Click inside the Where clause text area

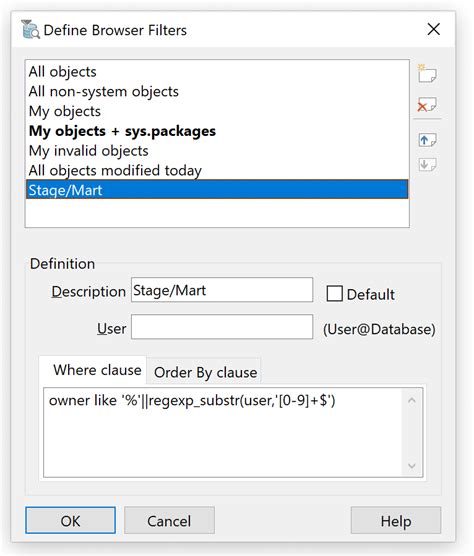click(222, 432)
